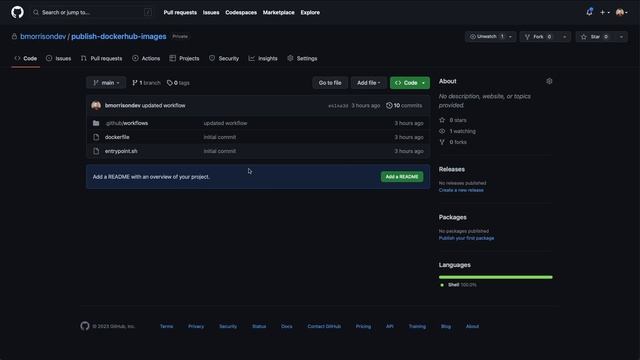Click the footer GitHub logo icon
This screenshot has height=360, width=640.
pyautogui.click(x=84, y=326)
